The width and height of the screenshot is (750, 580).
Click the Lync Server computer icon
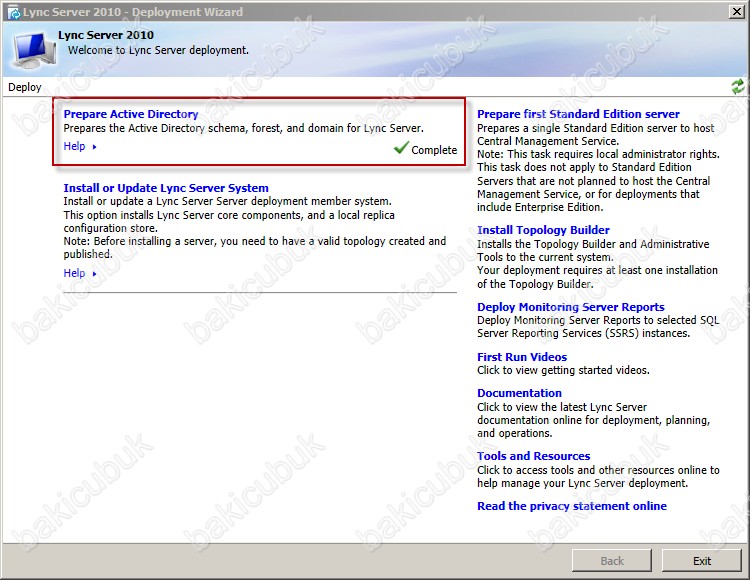click(x=33, y=50)
